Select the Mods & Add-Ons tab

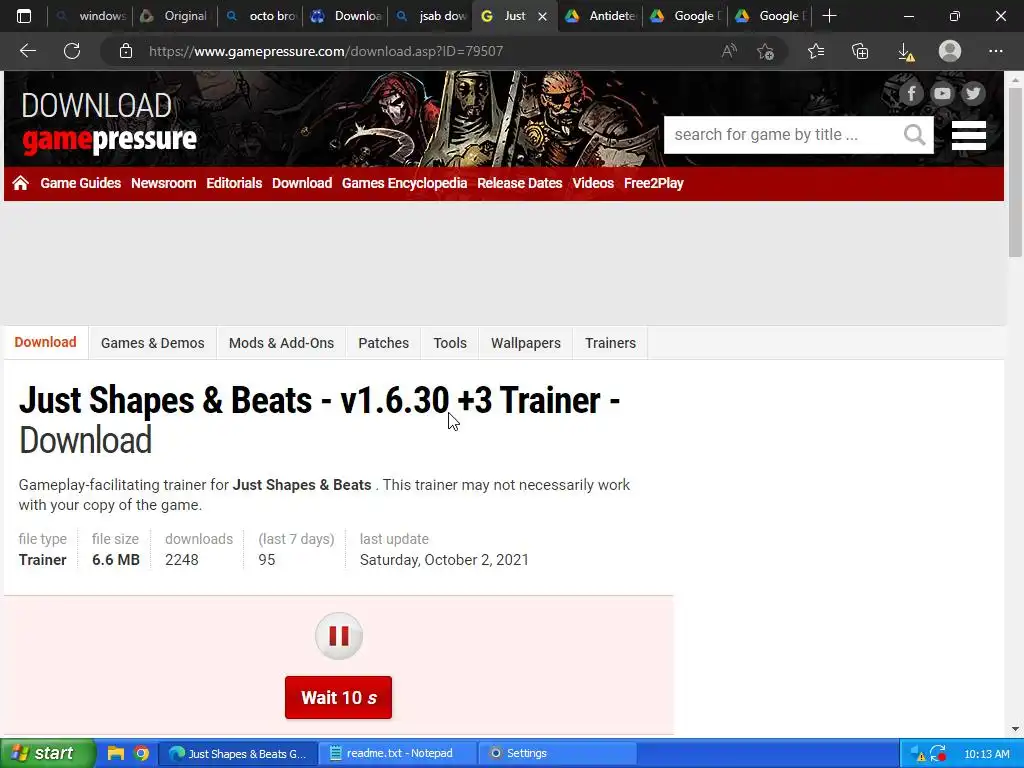(x=281, y=343)
